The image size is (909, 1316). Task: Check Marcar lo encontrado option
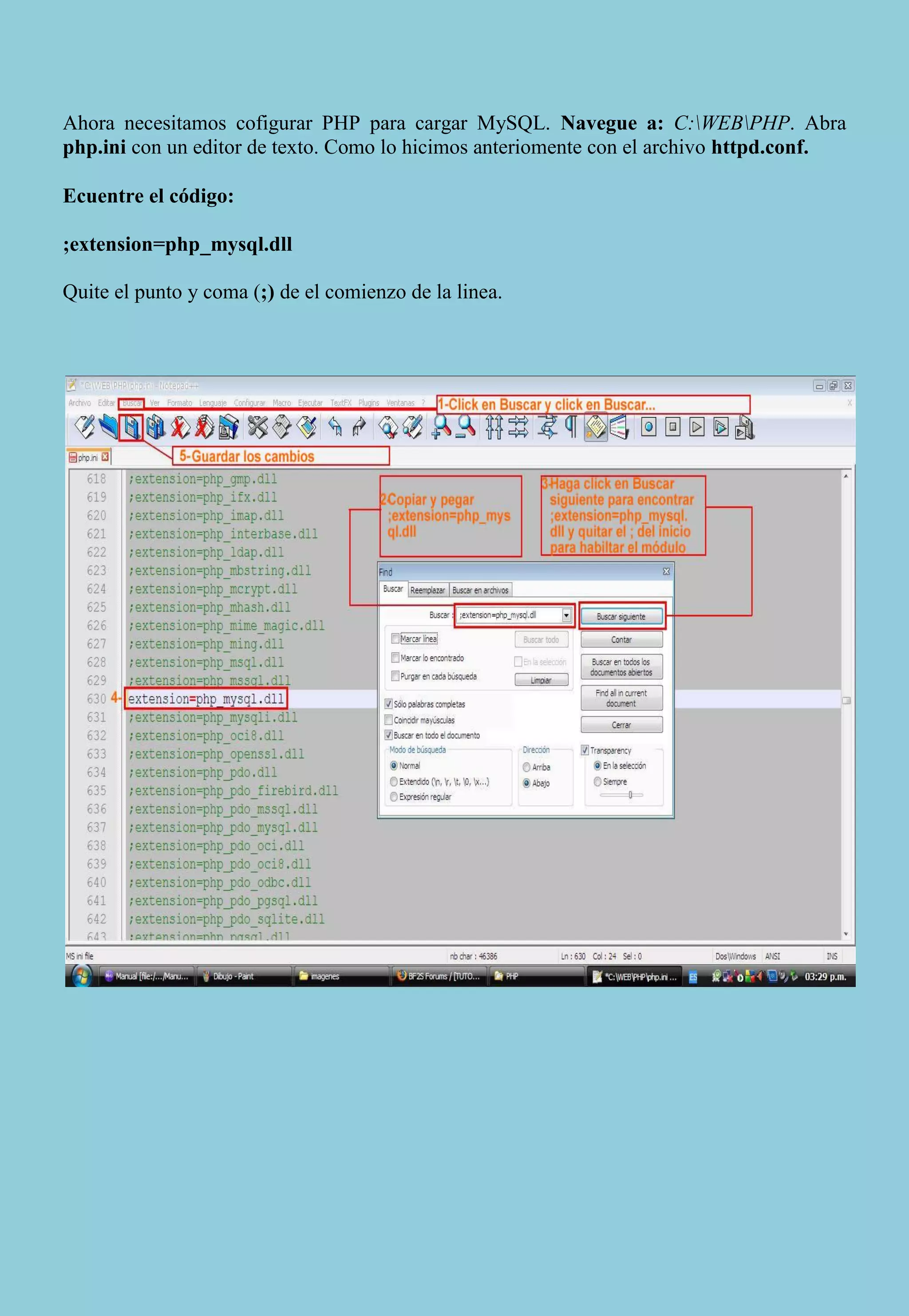pos(395,658)
